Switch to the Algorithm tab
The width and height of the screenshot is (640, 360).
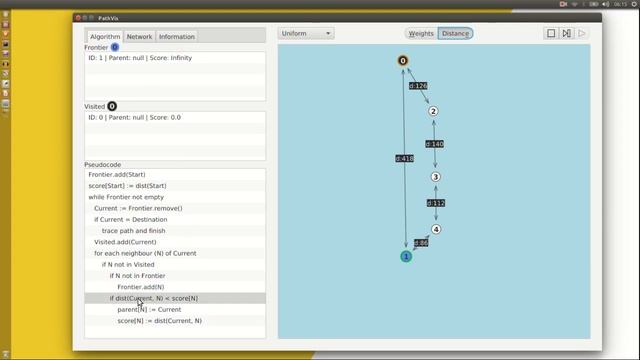pos(105,37)
